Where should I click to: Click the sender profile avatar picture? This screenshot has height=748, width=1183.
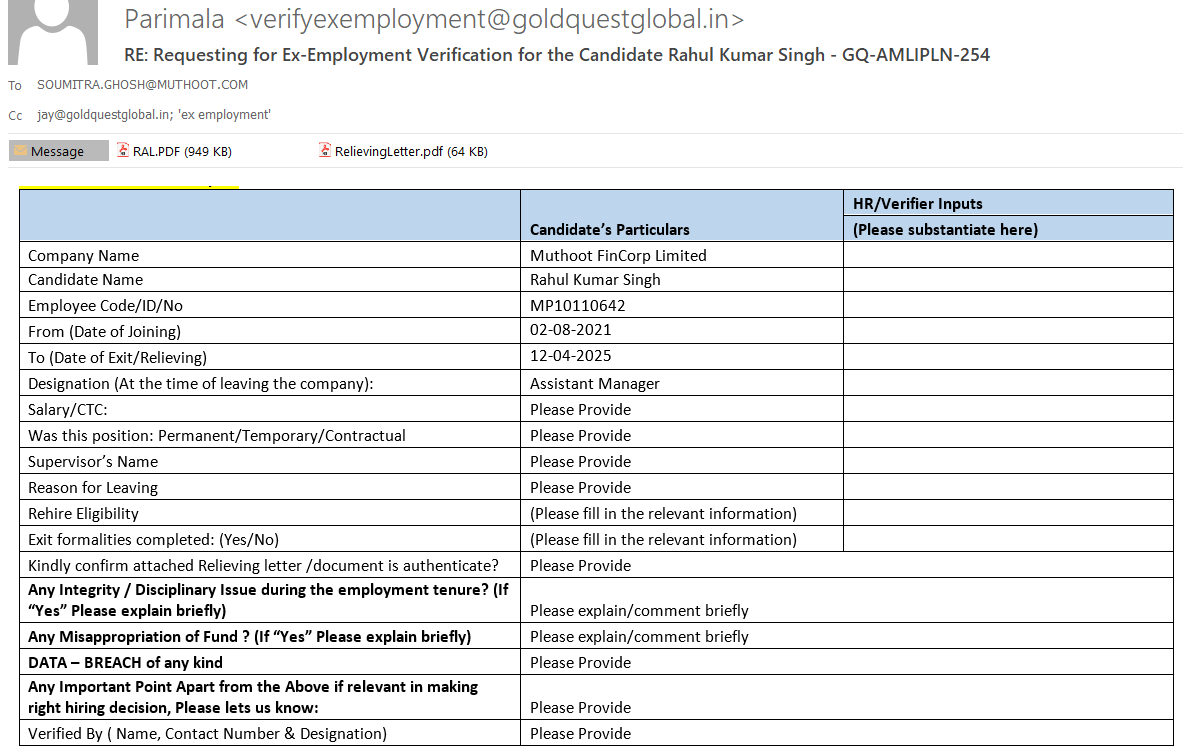pyautogui.click(x=53, y=32)
